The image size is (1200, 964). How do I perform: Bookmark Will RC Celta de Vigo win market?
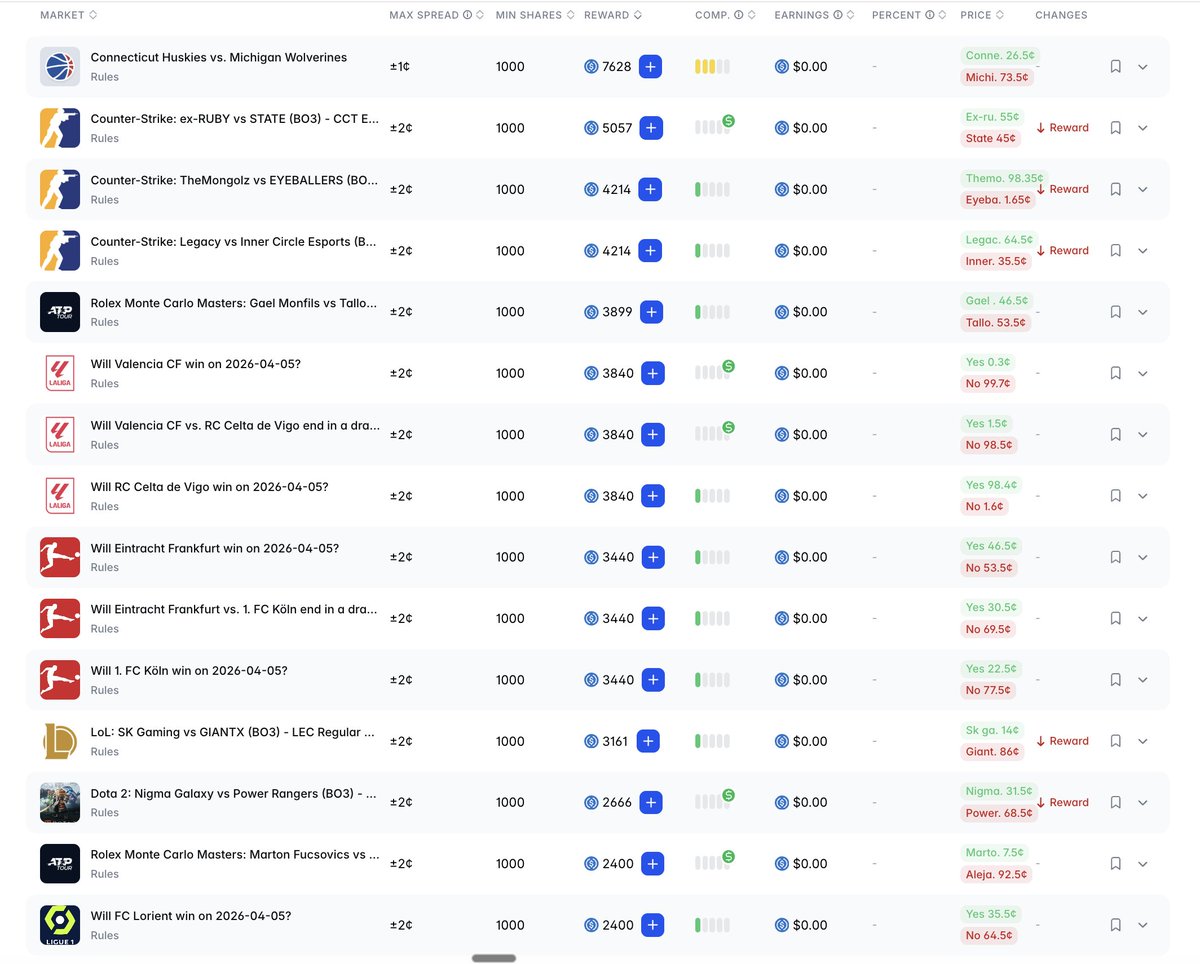pos(1115,496)
